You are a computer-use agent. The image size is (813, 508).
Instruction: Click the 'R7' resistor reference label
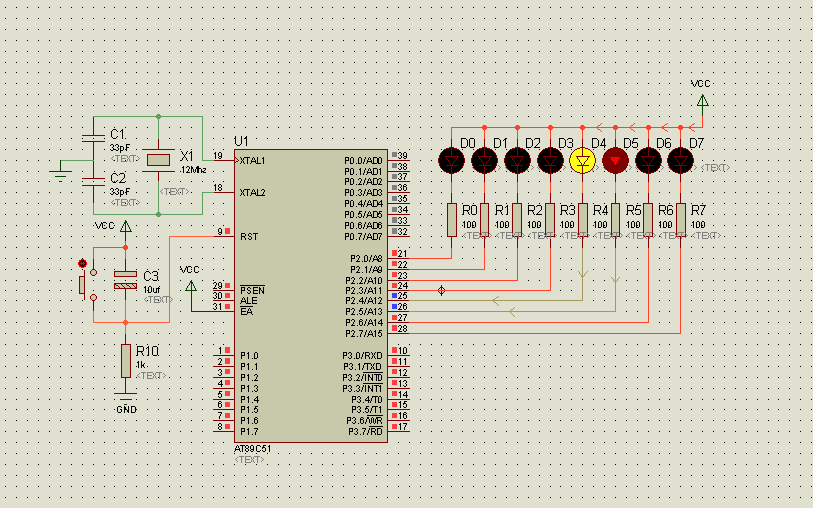[x=698, y=210]
